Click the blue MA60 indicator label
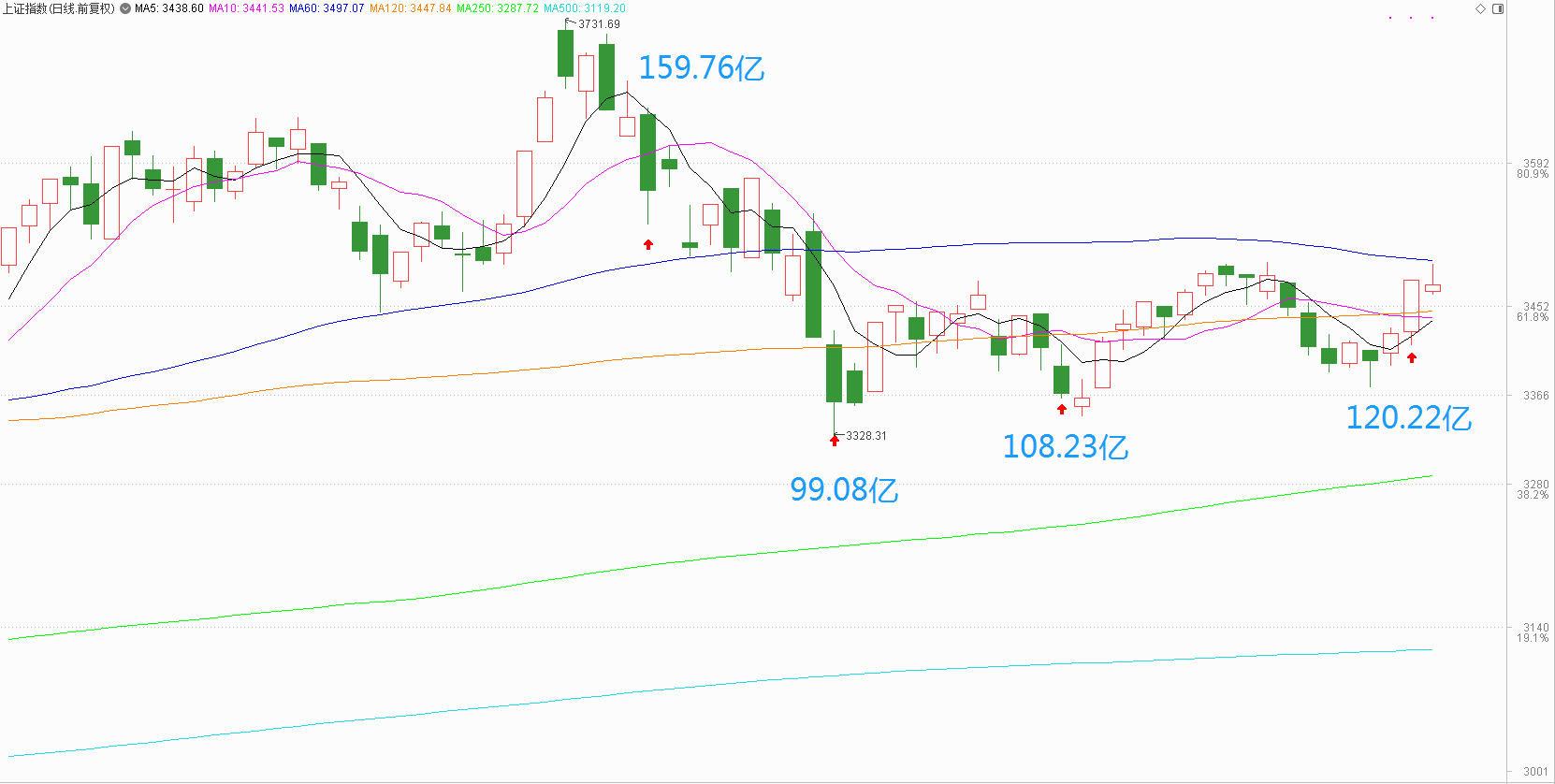The image size is (1555, 784). (x=327, y=8)
